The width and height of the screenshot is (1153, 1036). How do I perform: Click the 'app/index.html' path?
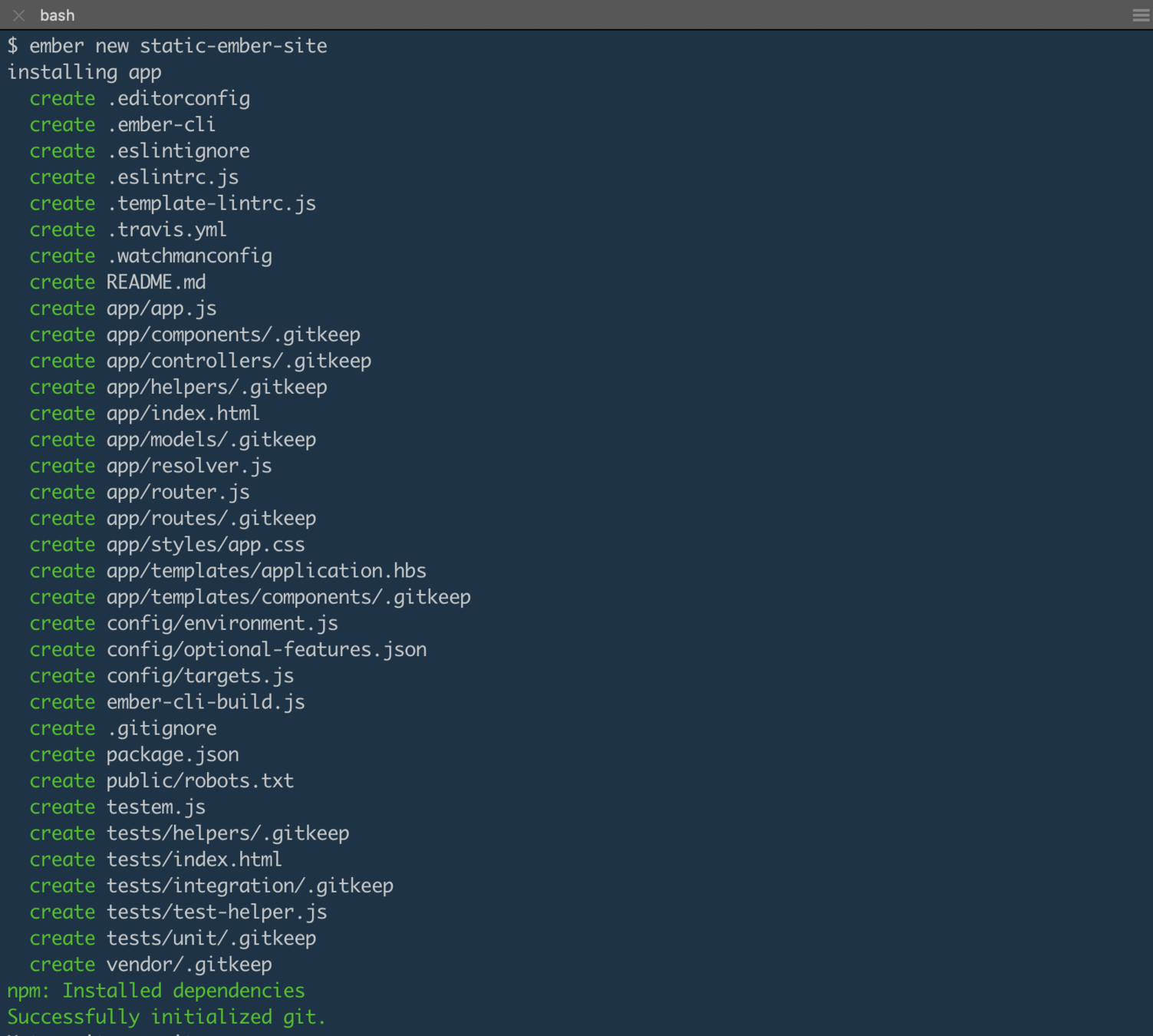point(184,413)
